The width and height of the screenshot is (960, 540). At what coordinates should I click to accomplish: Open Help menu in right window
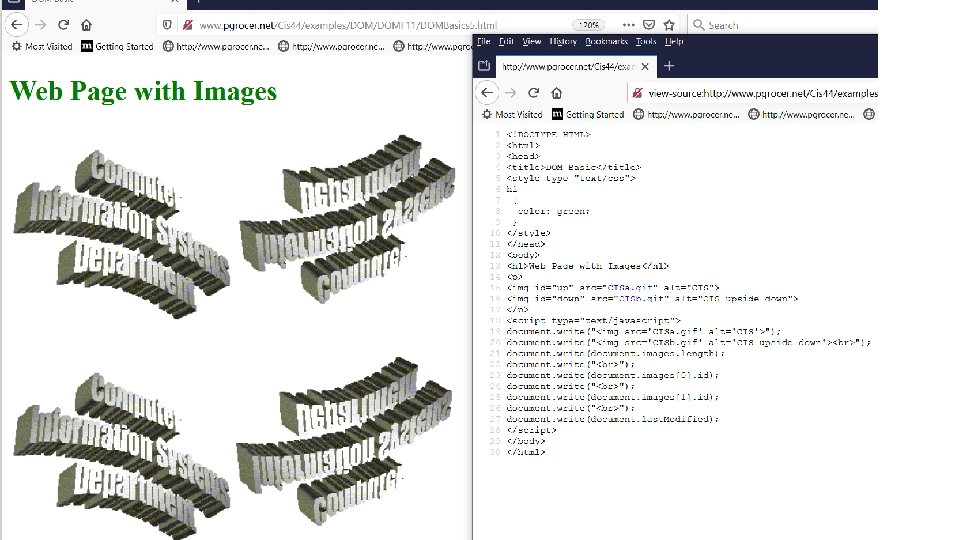[x=674, y=42]
